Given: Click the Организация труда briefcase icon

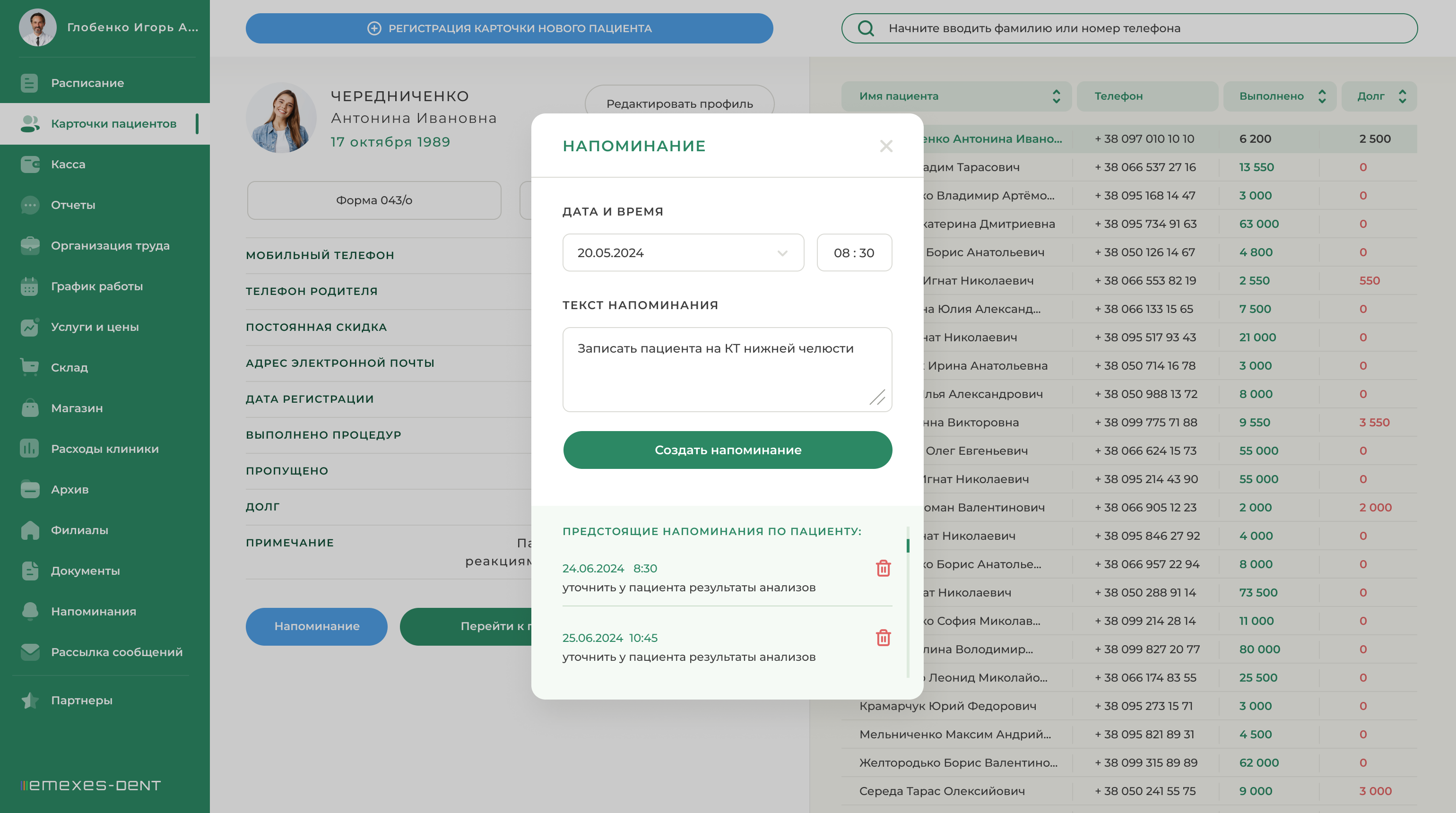Looking at the screenshot, I should point(29,246).
